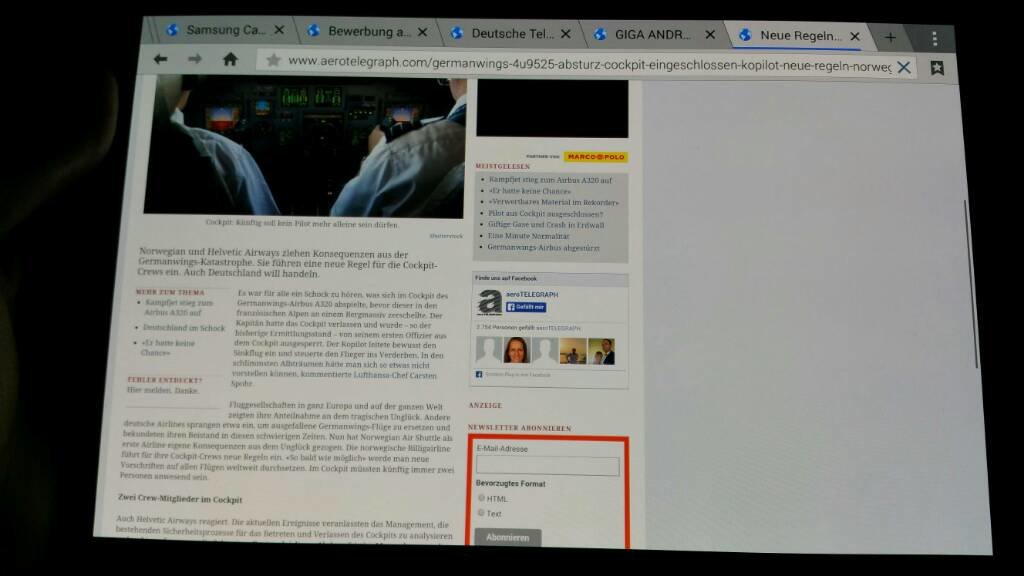Image resolution: width=1024 pixels, height=576 pixels.
Task: Click the 'MEHR ZUM THEMA' heading
Action: [170, 292]
